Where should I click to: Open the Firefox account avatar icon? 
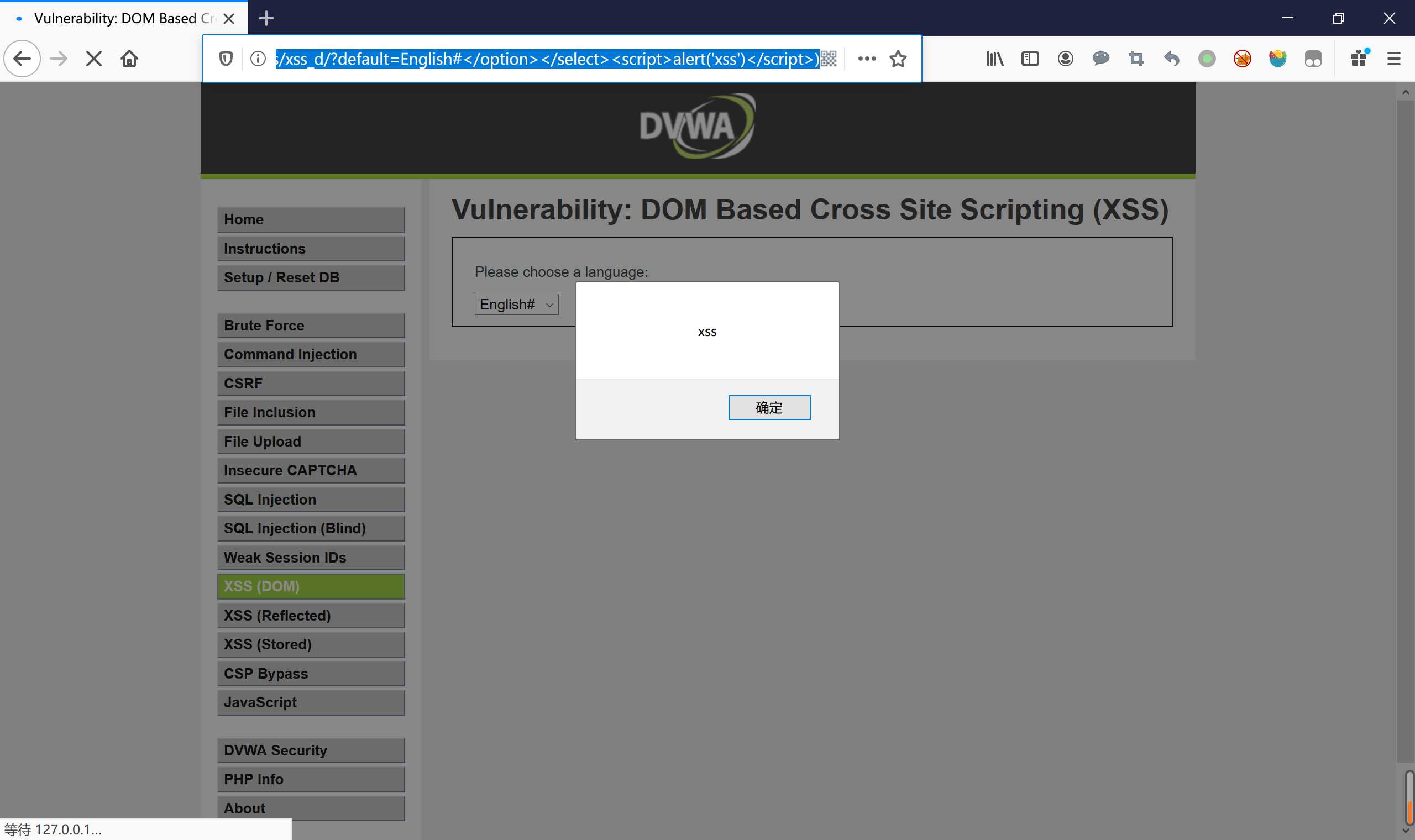click(1065, 58)
